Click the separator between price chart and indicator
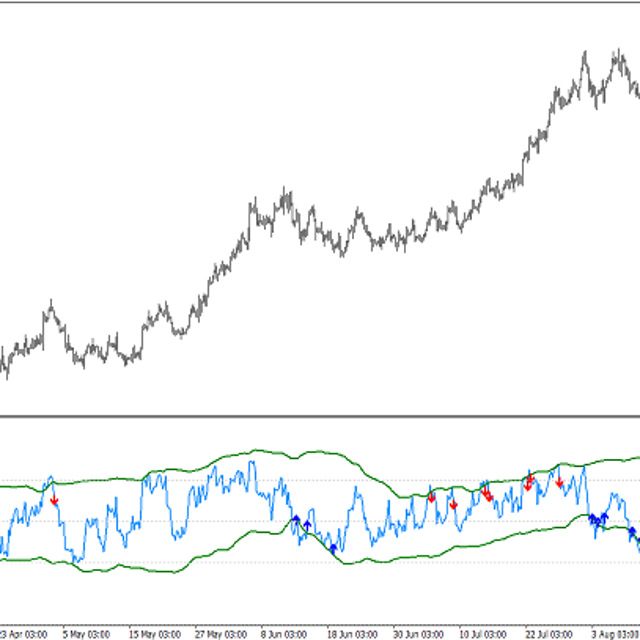The image size is (640, 640). [x=320, y=418]
